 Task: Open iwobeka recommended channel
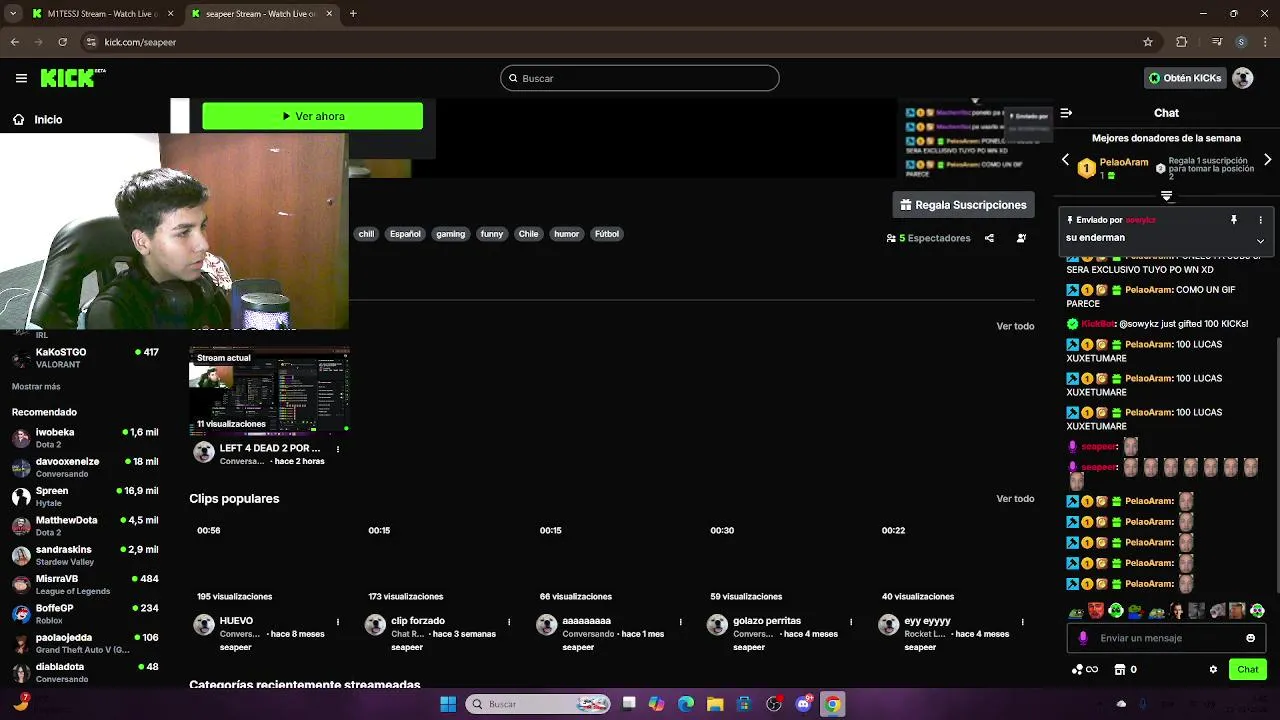[x=85, y=438]
